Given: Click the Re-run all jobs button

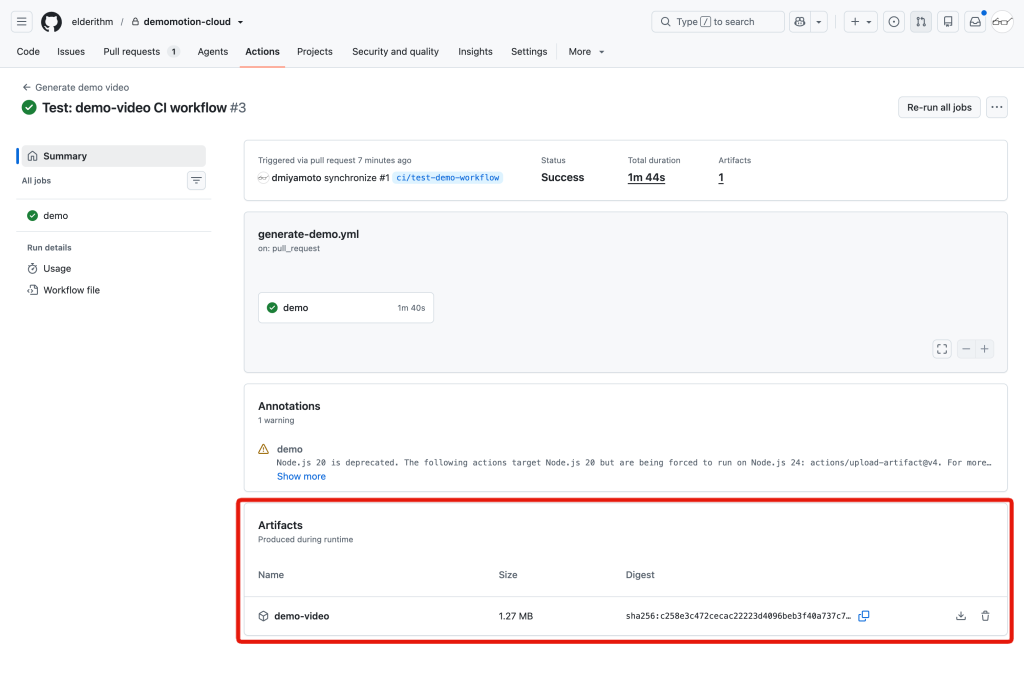Looking at the screenshot, I should click(x=939, y=107).
